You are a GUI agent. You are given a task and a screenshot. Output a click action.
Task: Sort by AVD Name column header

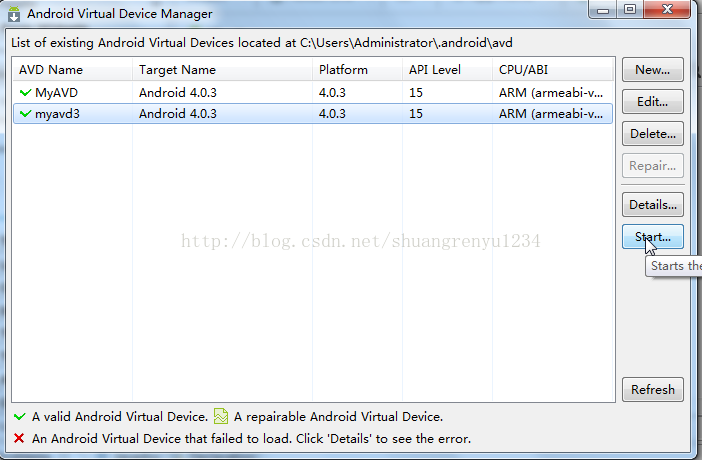(72, 70)
